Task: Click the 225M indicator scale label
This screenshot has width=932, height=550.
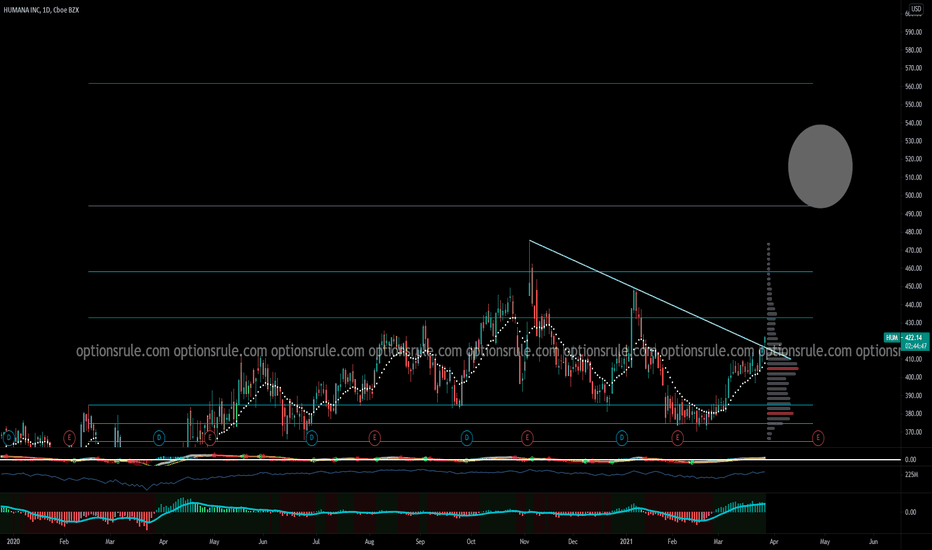Action: coord(911,474)
